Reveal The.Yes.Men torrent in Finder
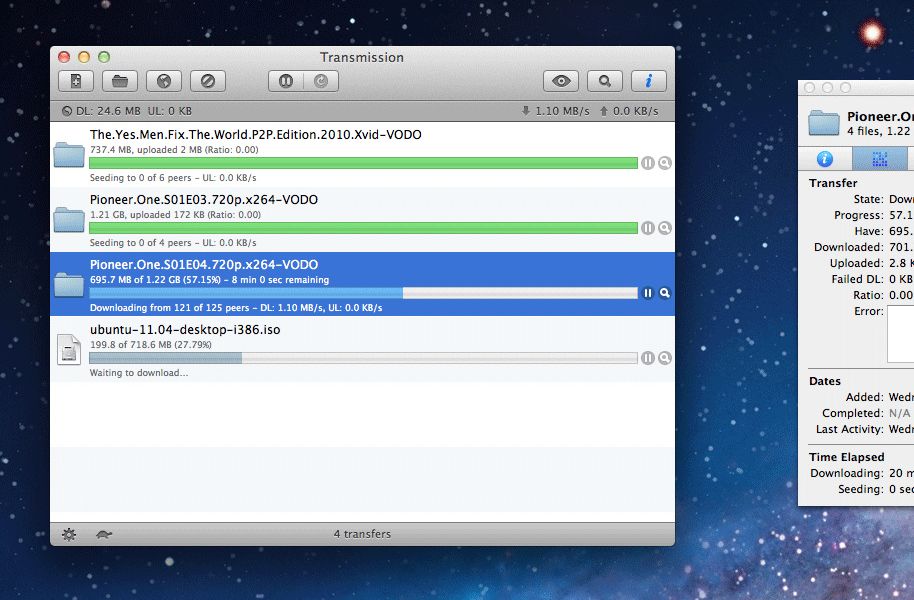 [x=665, y=162]
